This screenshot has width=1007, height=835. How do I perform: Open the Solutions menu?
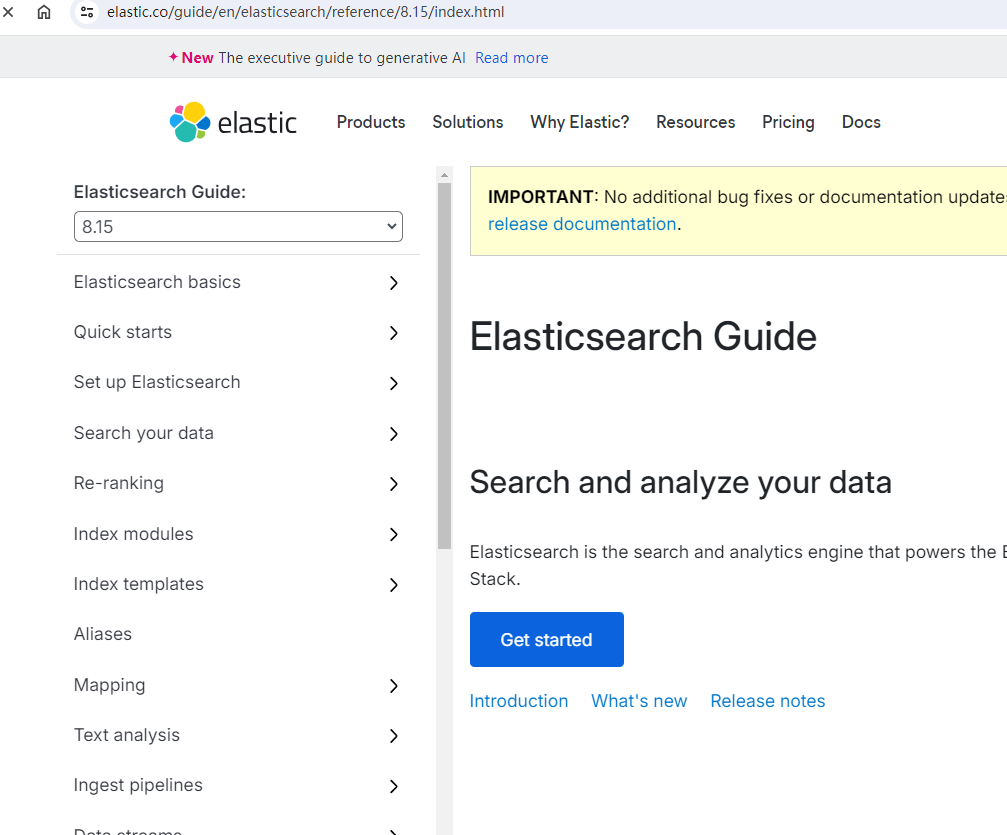pyautogui.click(x=468, y=122)
